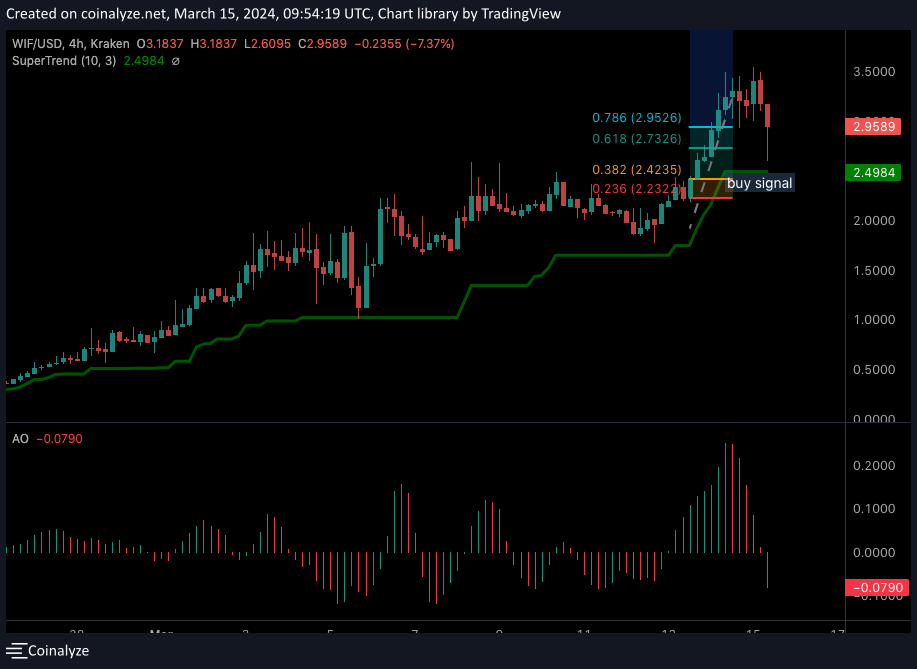Click the buy signal annotation label
Image resolution: width=917 pixels, height=669 pixels.
(x=759, y=183)
